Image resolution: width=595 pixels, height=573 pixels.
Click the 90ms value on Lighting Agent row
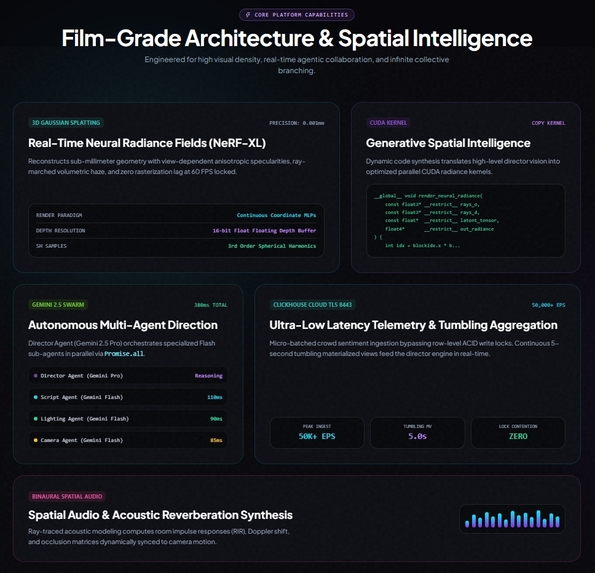coord(216,419)
